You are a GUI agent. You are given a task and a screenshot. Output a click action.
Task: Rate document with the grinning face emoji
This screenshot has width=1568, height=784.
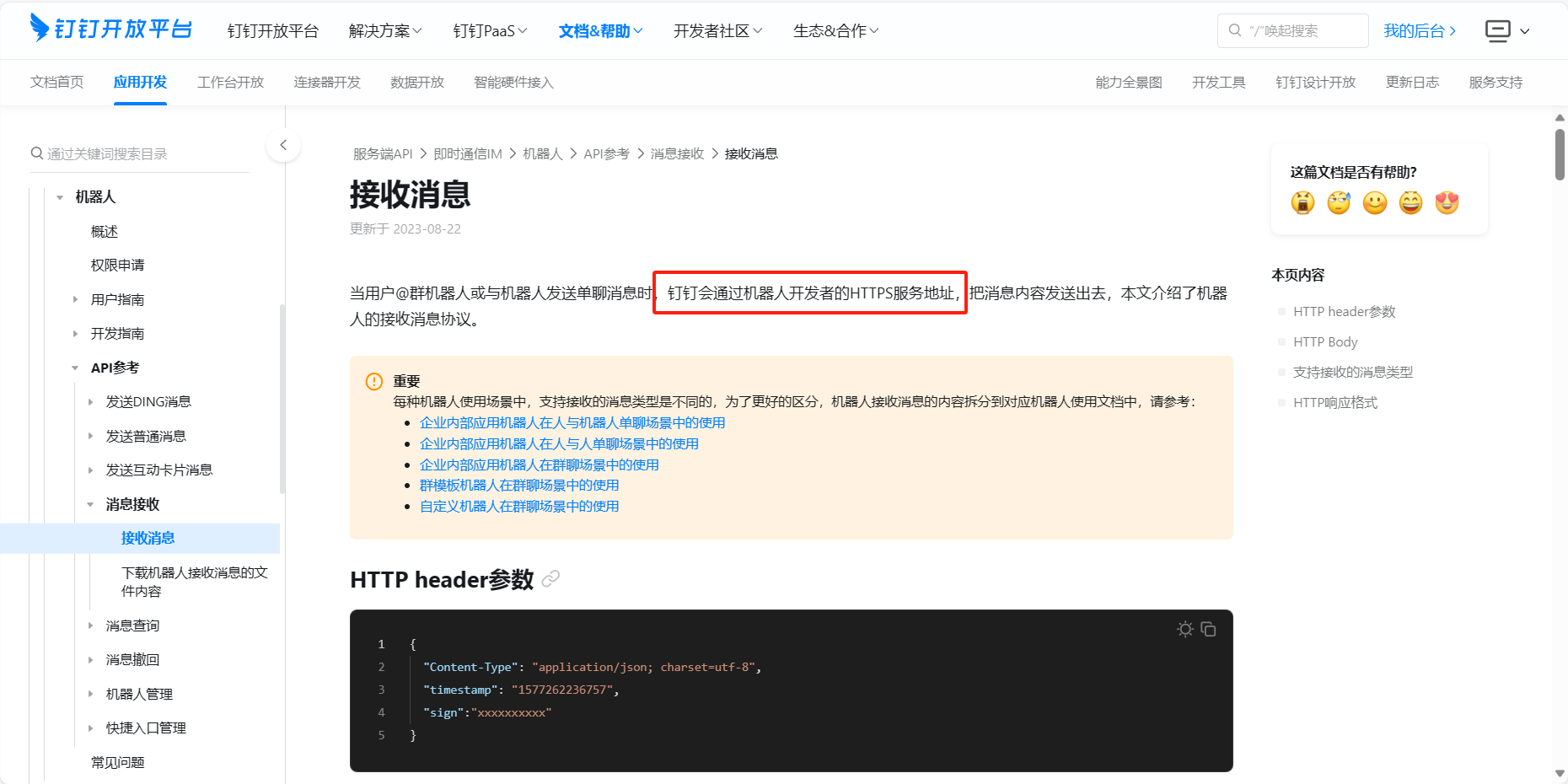point(1411,202)
